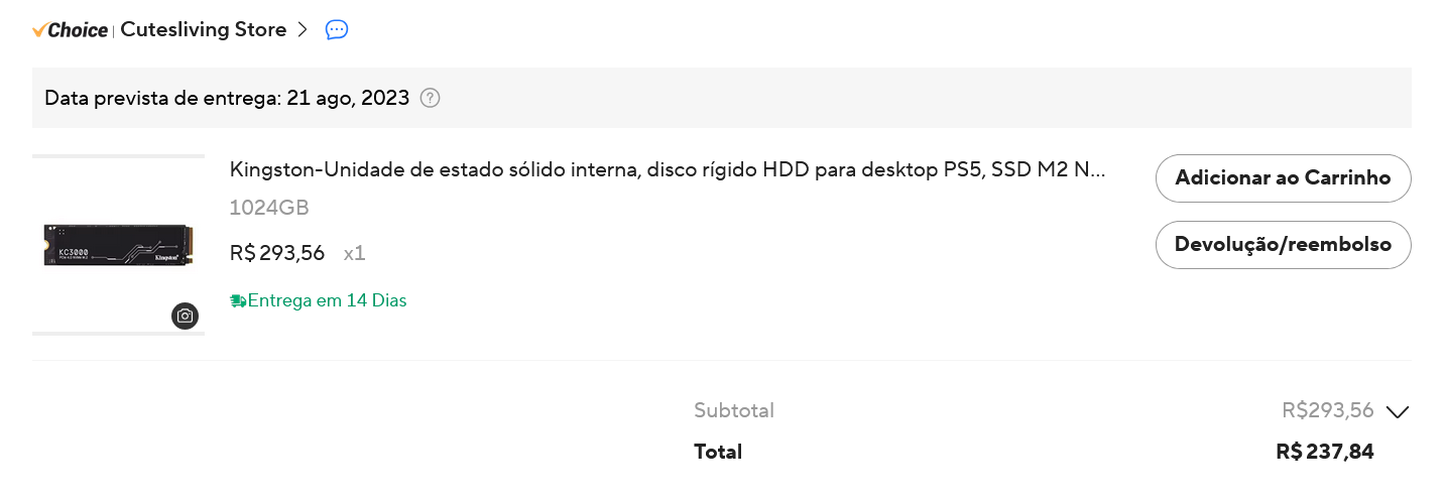
Task: Click Devolução/reembolso button
Action: 1283,245
